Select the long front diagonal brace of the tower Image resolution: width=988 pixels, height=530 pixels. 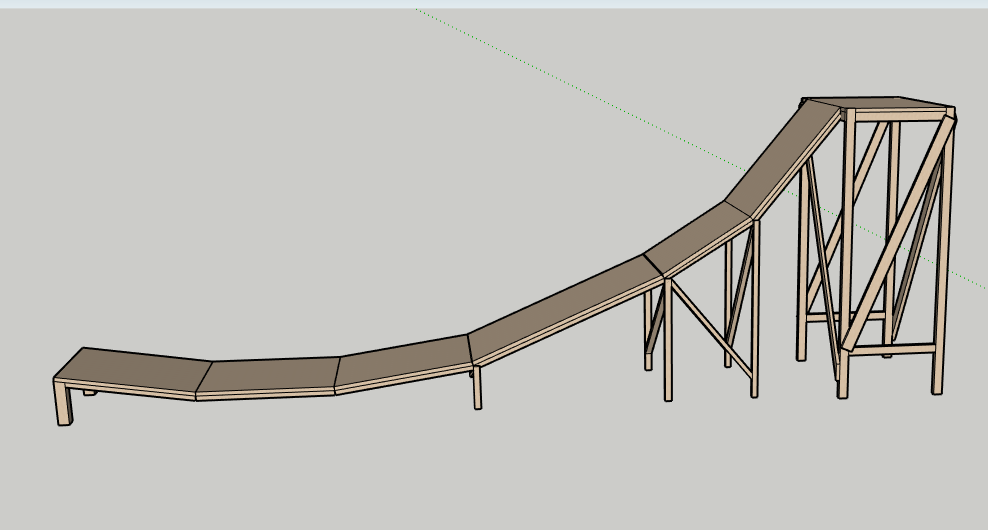pos(900,233)
